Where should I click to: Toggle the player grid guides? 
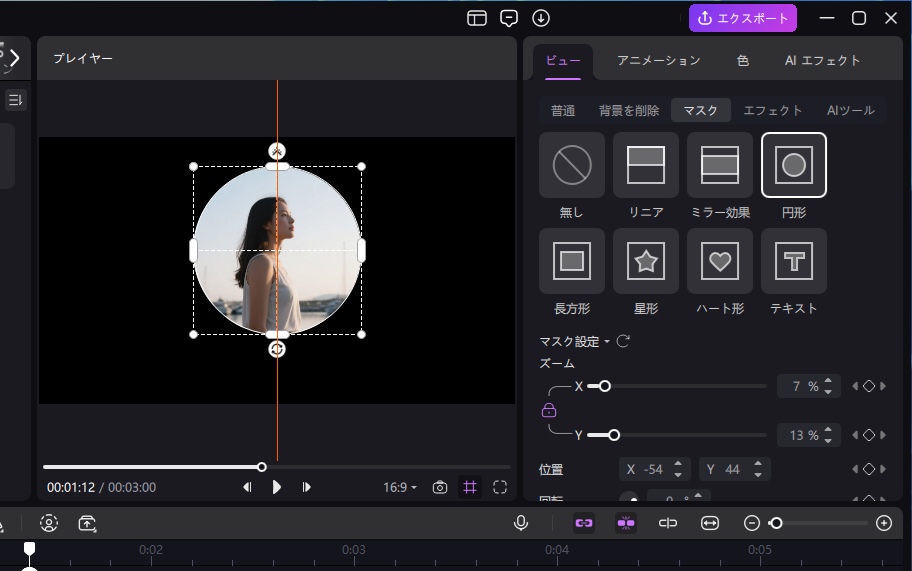coord(470,487)
